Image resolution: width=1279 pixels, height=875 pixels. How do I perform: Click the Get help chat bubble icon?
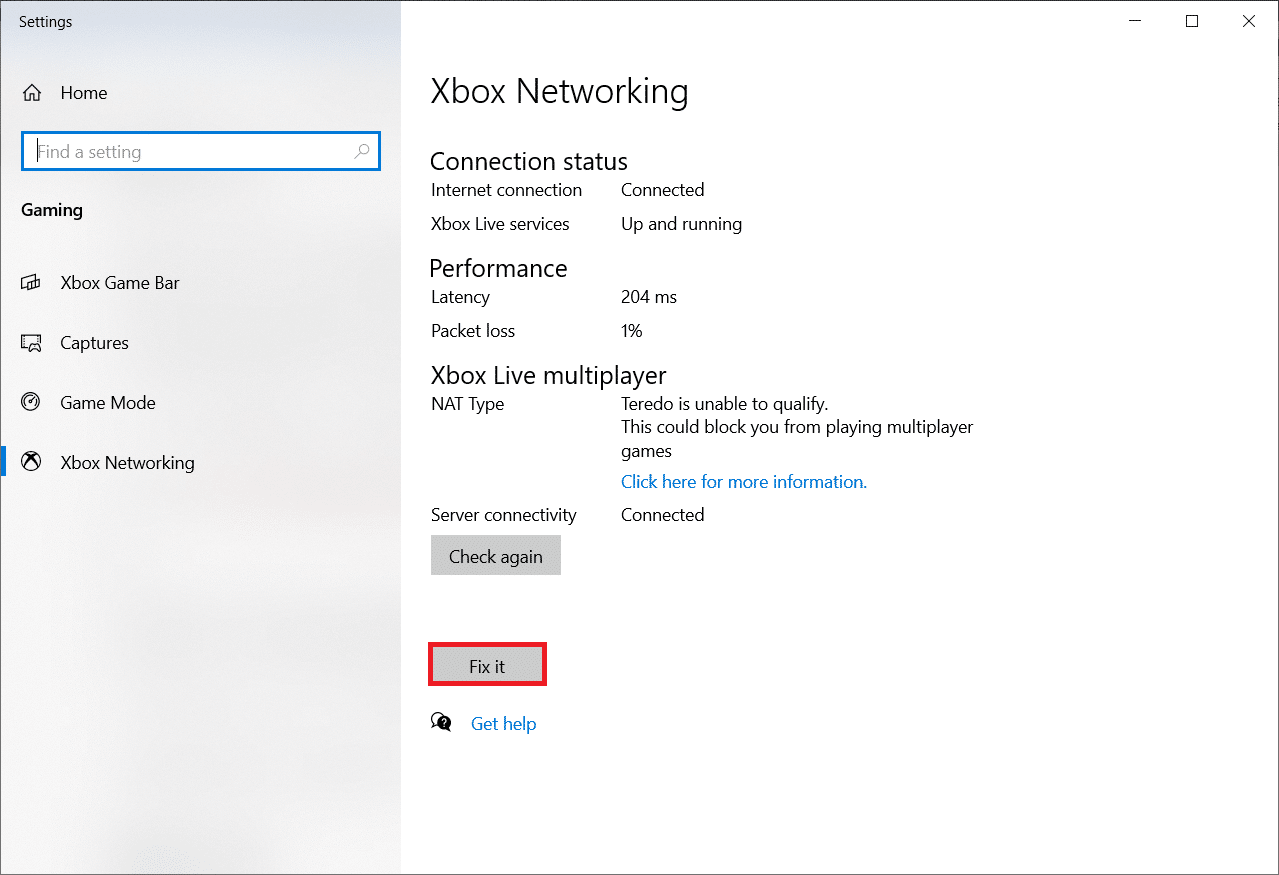pos(441,723)
